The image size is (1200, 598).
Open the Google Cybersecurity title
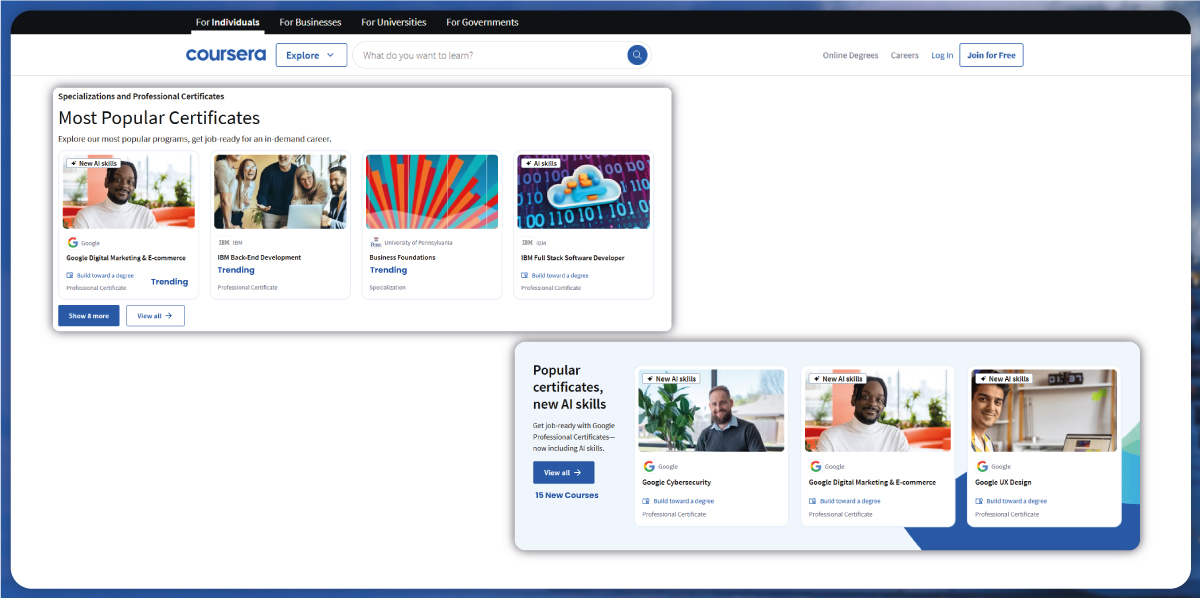(676, 482)
